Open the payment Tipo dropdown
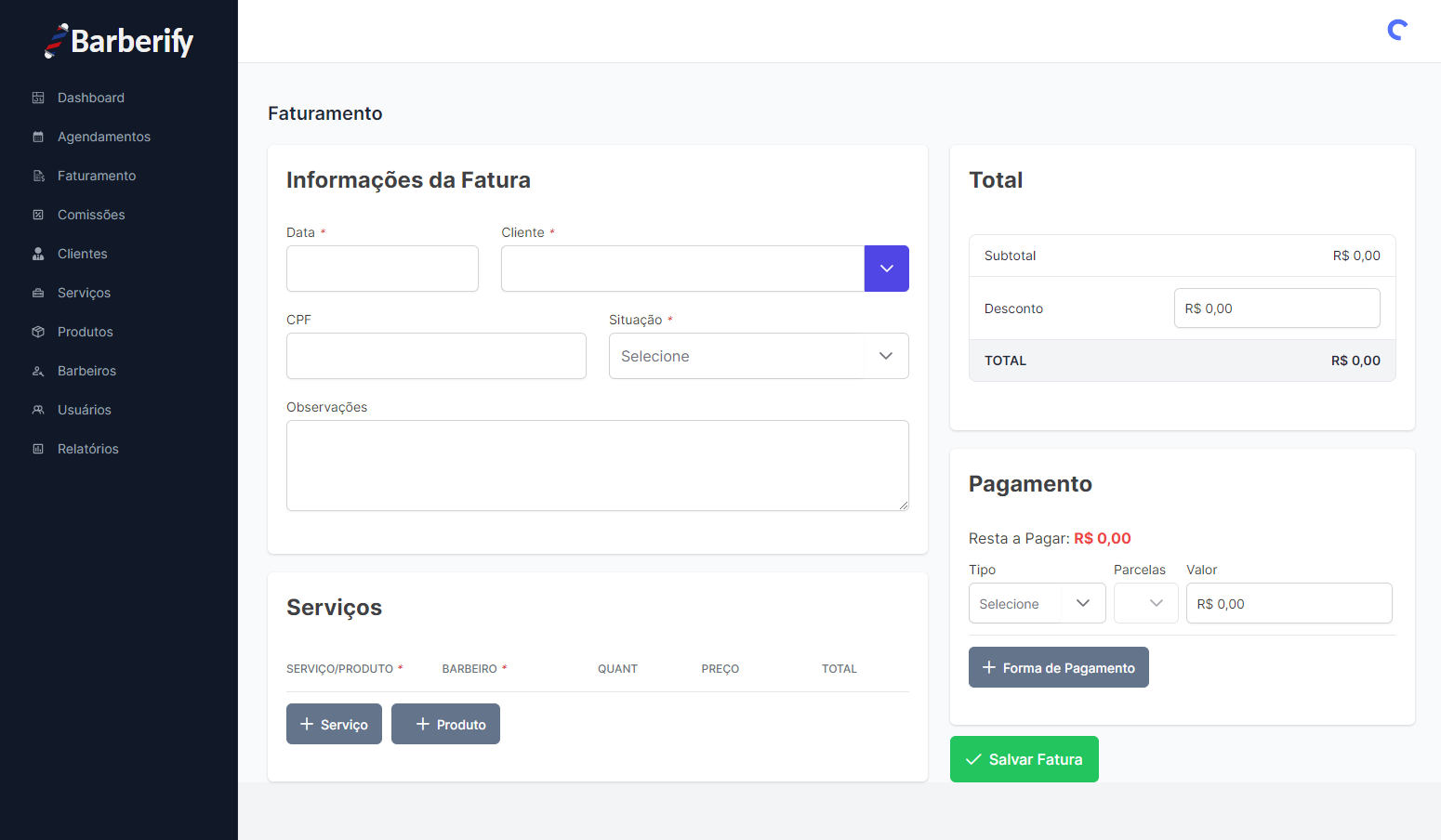The width and height of the screenshot is (1441, 840). tap(1037, 603)
